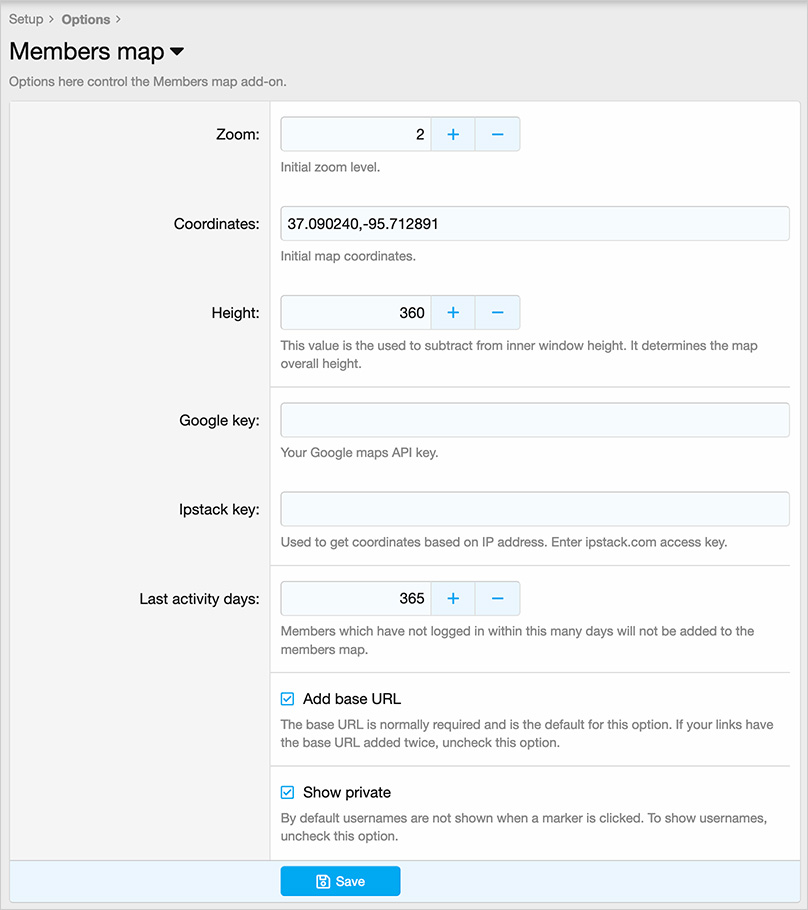Focus the Google key input field
The image size is (808, 910).
click(535, 420)
